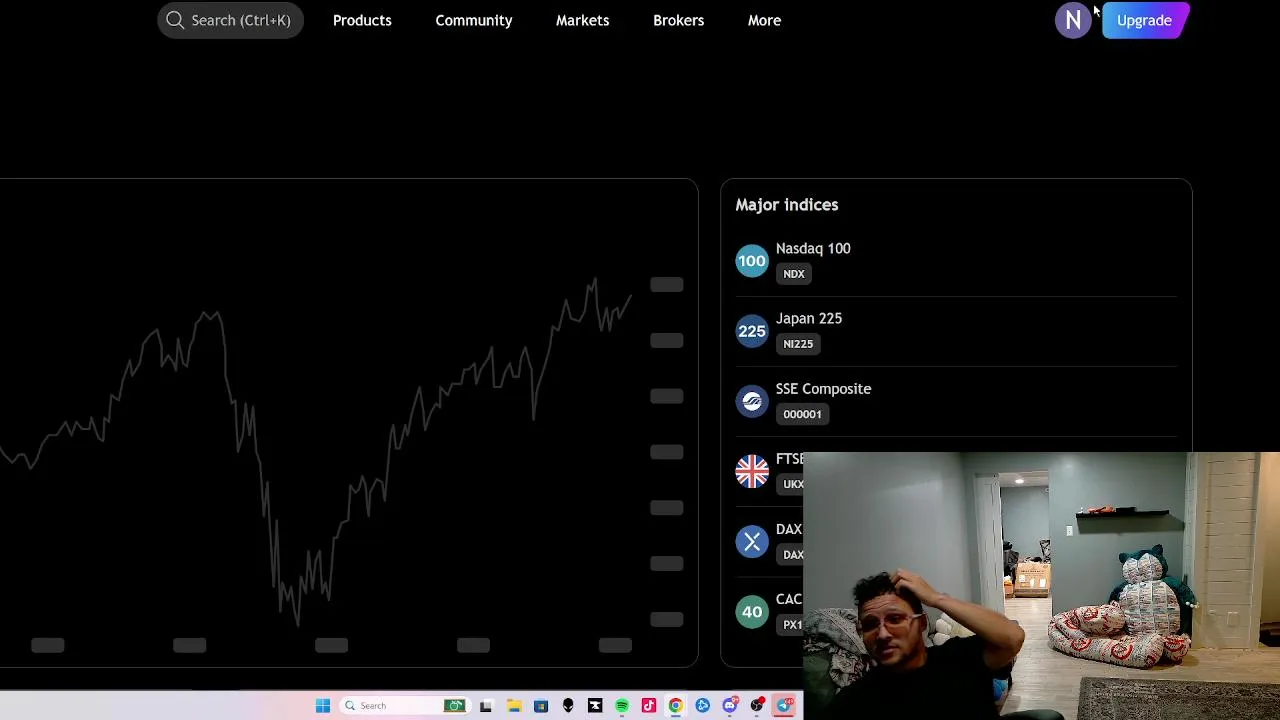Viewport: 1280px width, 720px height.
Task: Click the FTSE UK flag icon
Action: [x=752, y=471]
